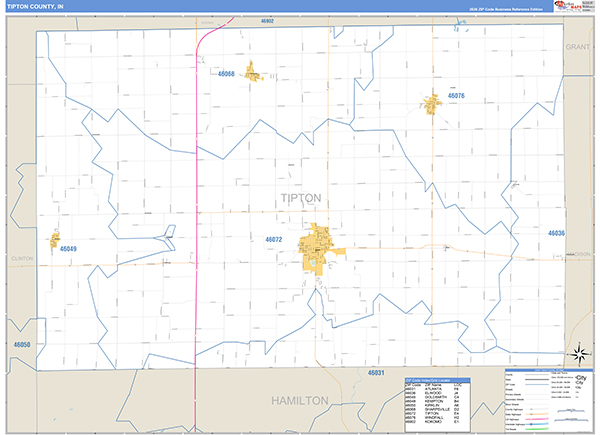This screenshot has width=600, height=435.
Task: Click the ZIP Code Index/Grid Locator header
Action: click(x=438, y=380)
